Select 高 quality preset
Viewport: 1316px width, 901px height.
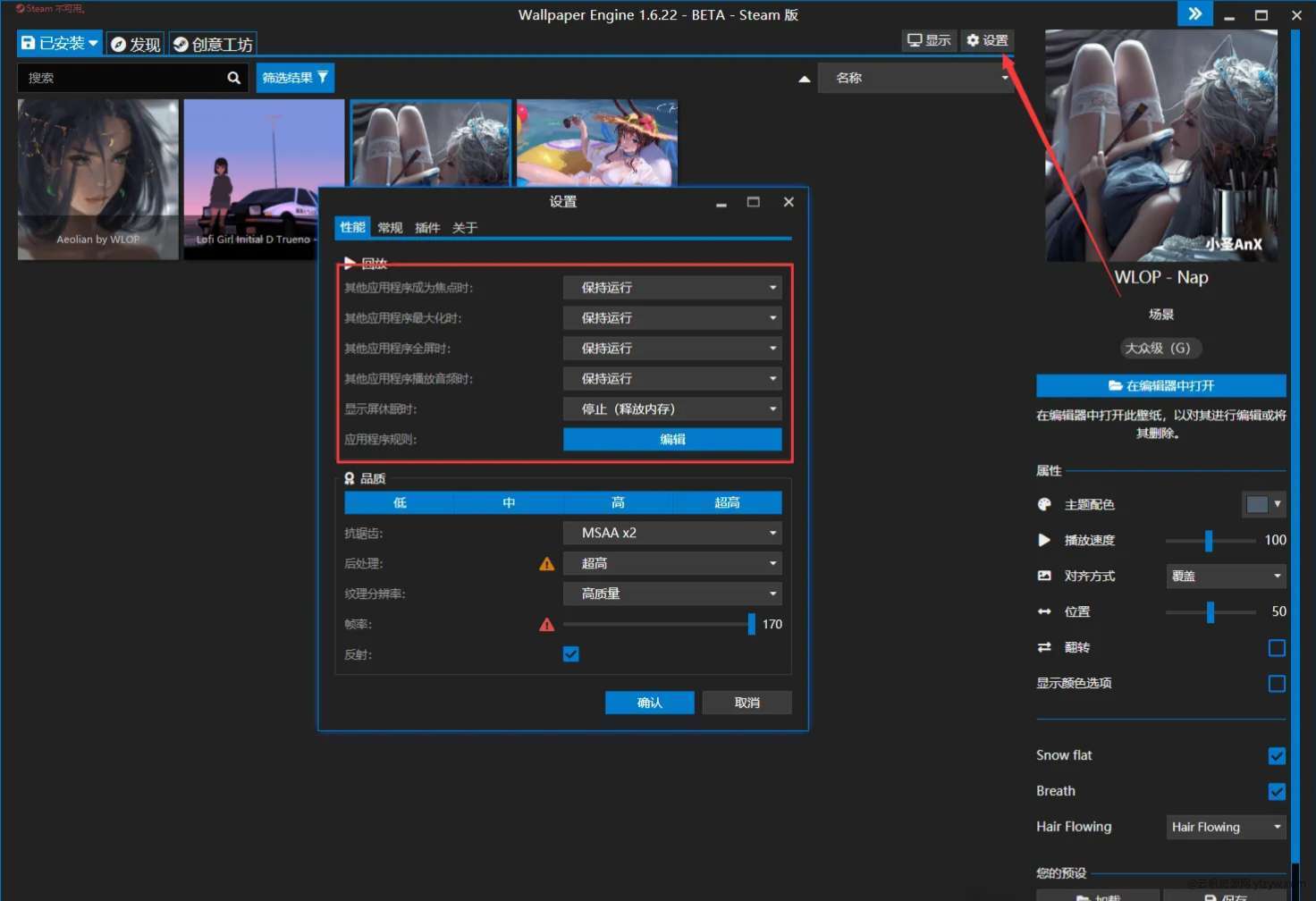point(618,503)
